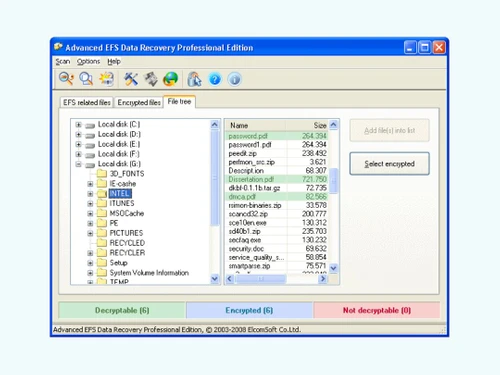Click the gray disk toolbar icon
The height and width of the screenshot is (375, 500).
(x=151, y=79)
